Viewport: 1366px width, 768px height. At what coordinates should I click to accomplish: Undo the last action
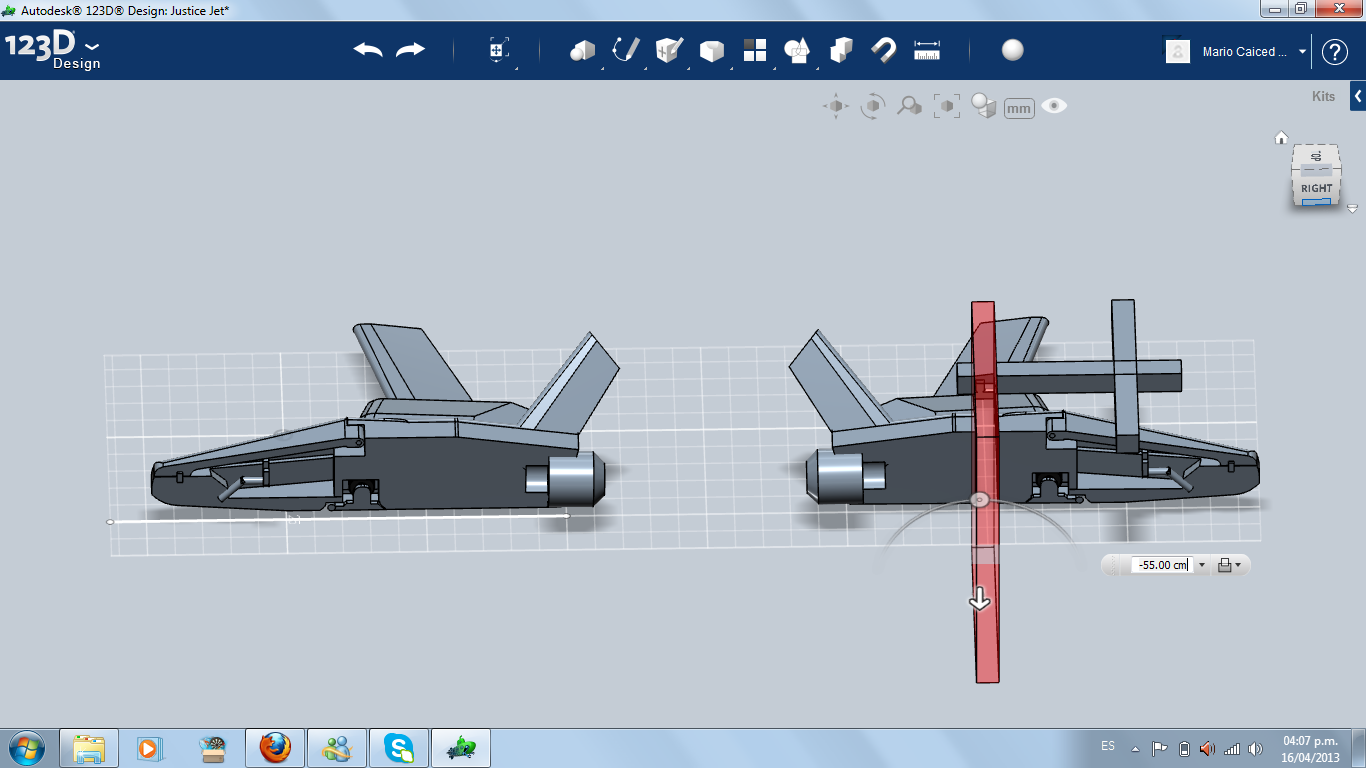pyautogui.click(x=368, y=50)
